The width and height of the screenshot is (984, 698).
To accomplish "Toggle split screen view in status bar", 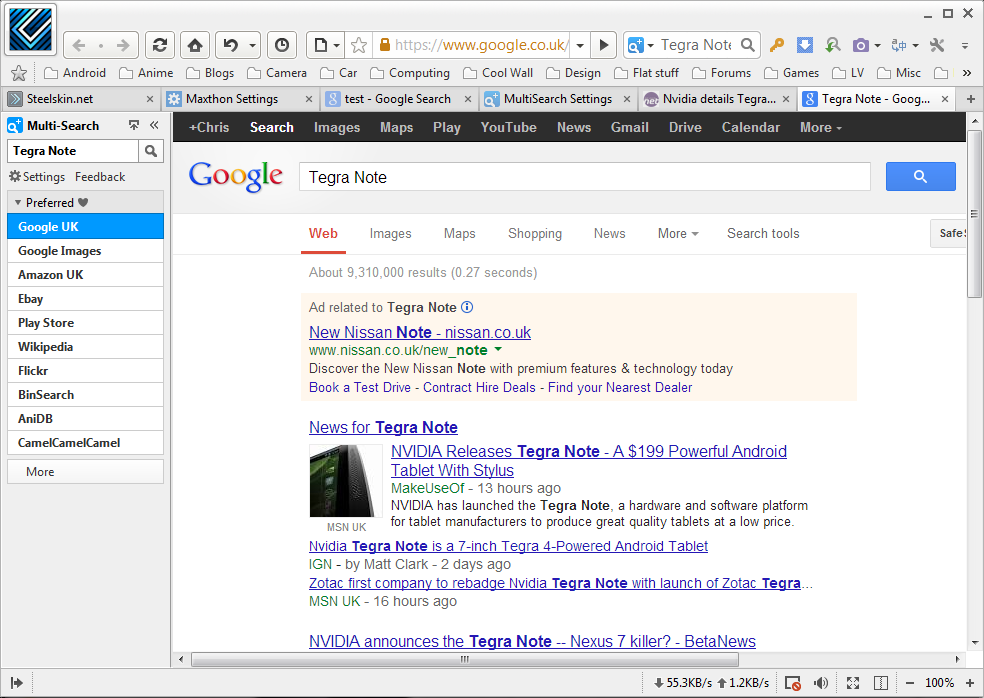I will (x=881, y=683).
